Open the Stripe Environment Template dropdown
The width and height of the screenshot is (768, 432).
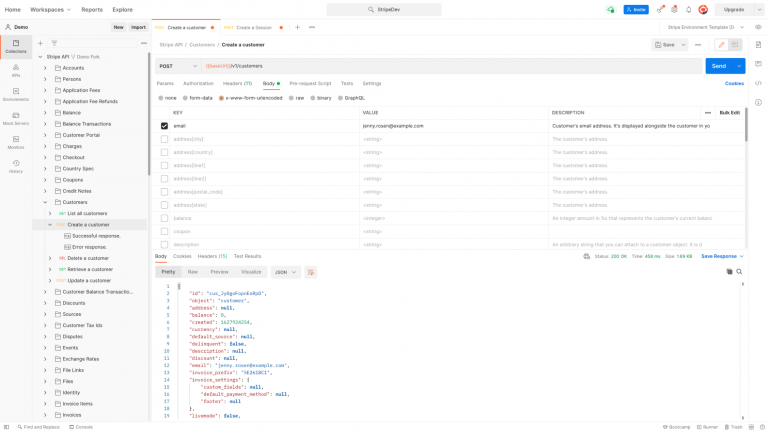[706, 27]
